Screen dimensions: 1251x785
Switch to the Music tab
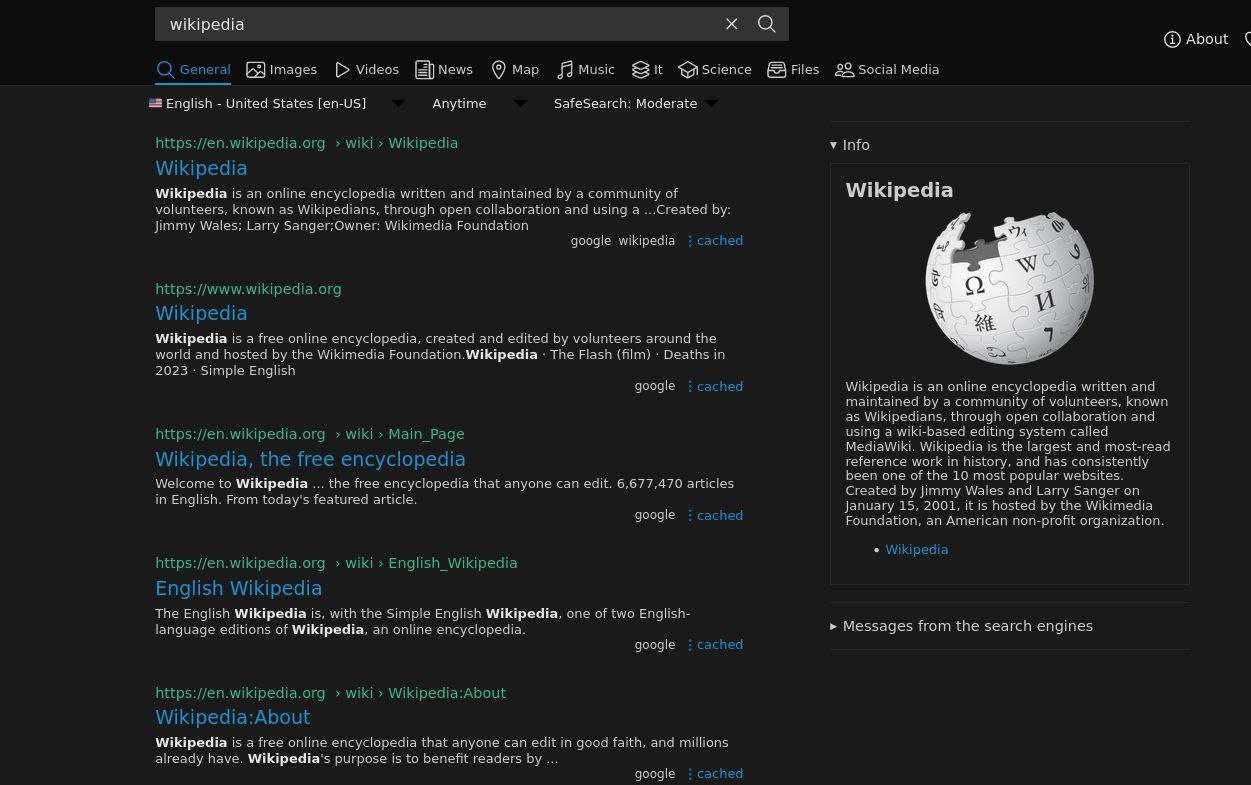point(586,70)
